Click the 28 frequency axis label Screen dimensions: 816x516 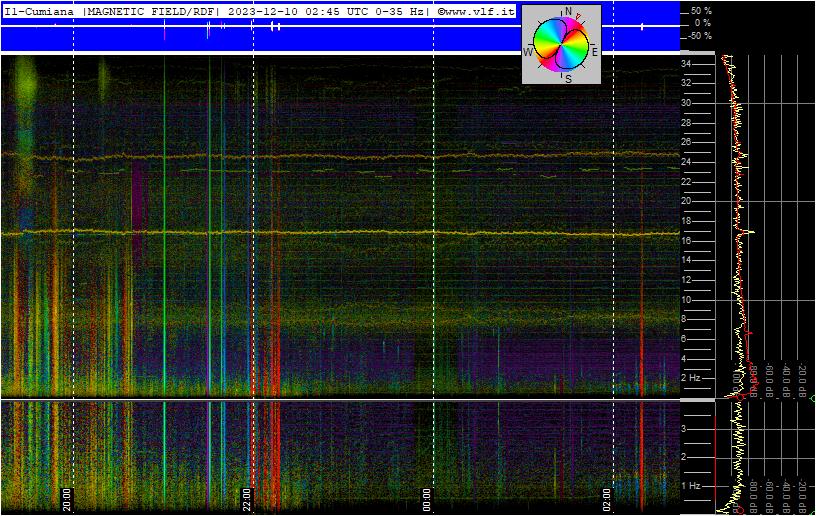click(686, 123)
